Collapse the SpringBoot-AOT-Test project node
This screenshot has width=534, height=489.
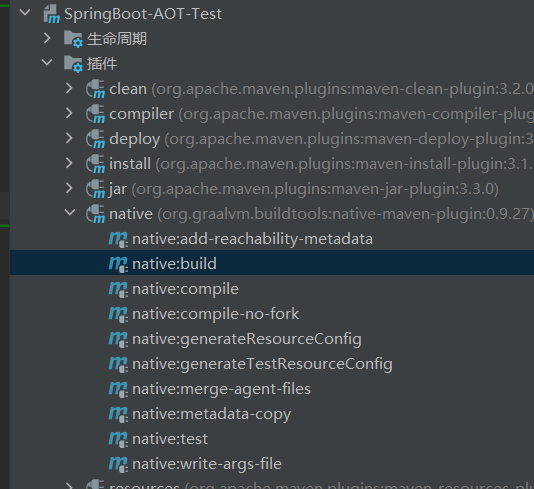(x=25, y=13)
